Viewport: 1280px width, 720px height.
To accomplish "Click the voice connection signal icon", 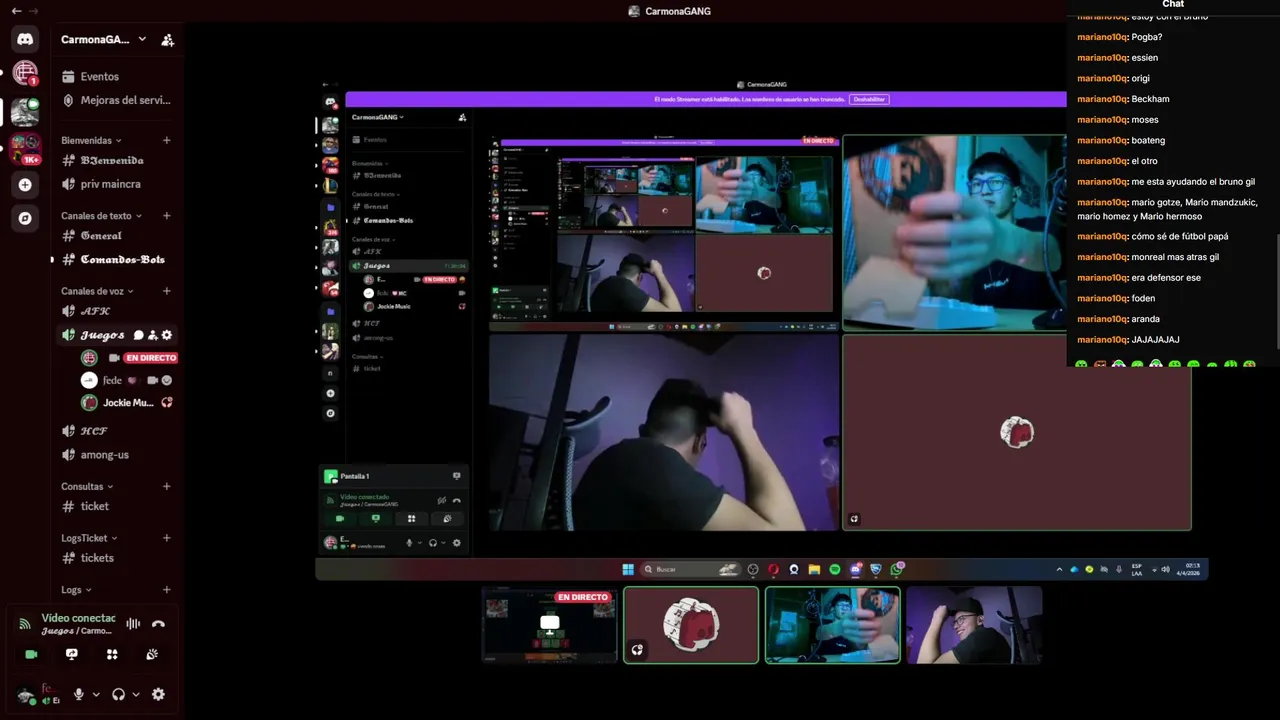I will point(25,624).
